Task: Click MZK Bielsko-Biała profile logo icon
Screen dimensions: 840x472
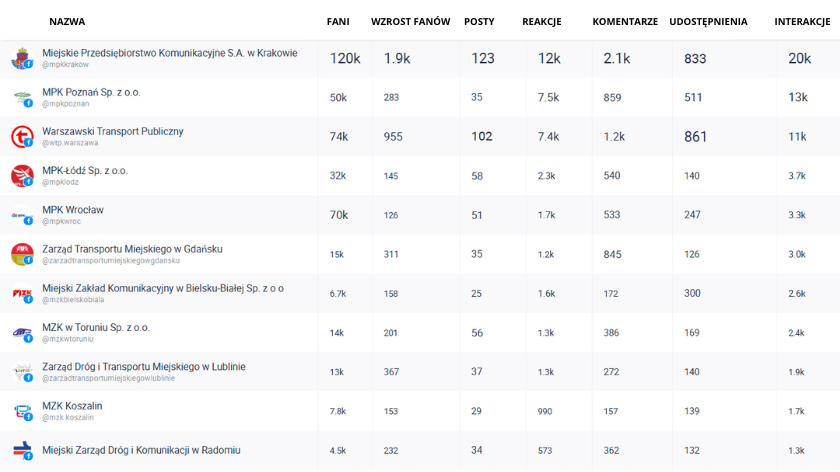Action: click(22, 293)
